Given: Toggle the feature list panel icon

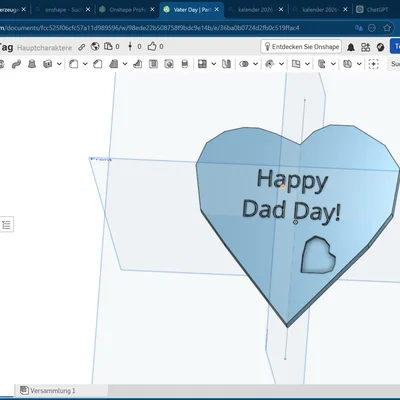Looking at the screenshot, I should click(x=6, y=225).
